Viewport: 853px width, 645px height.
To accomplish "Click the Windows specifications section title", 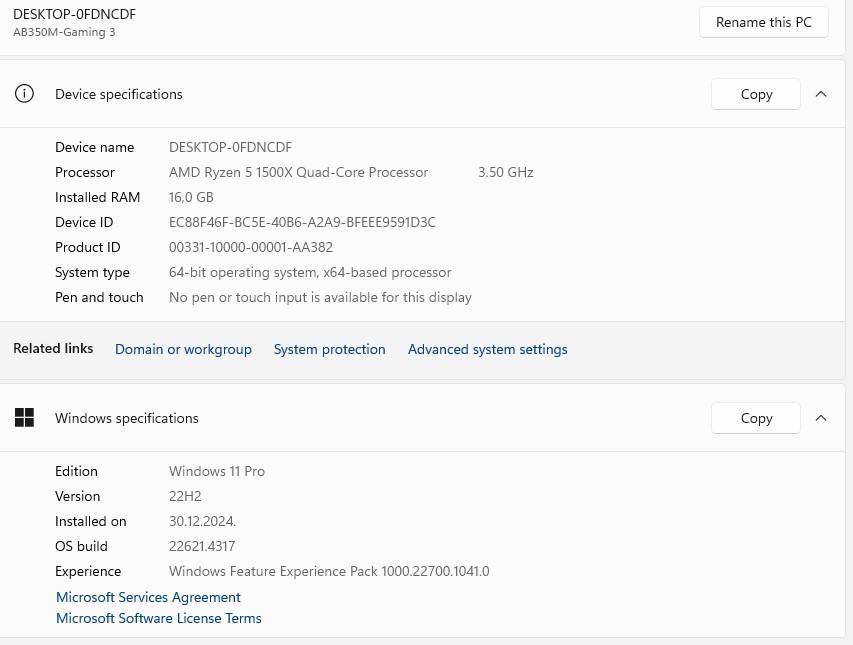I will pyautogui.click(x=127, y=418).
